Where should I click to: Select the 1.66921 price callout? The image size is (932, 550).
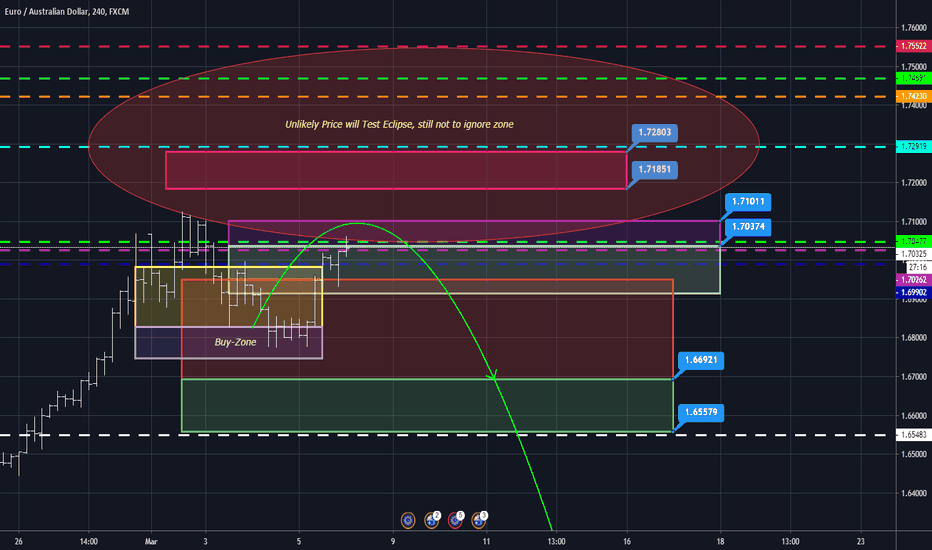tap(701, 360)
